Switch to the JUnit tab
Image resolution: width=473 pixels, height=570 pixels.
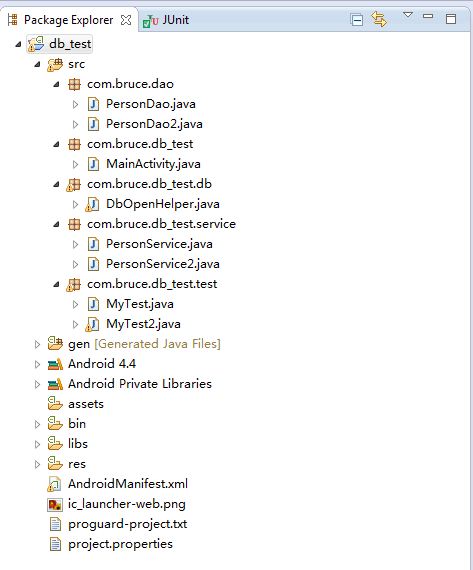pos(166,20)
